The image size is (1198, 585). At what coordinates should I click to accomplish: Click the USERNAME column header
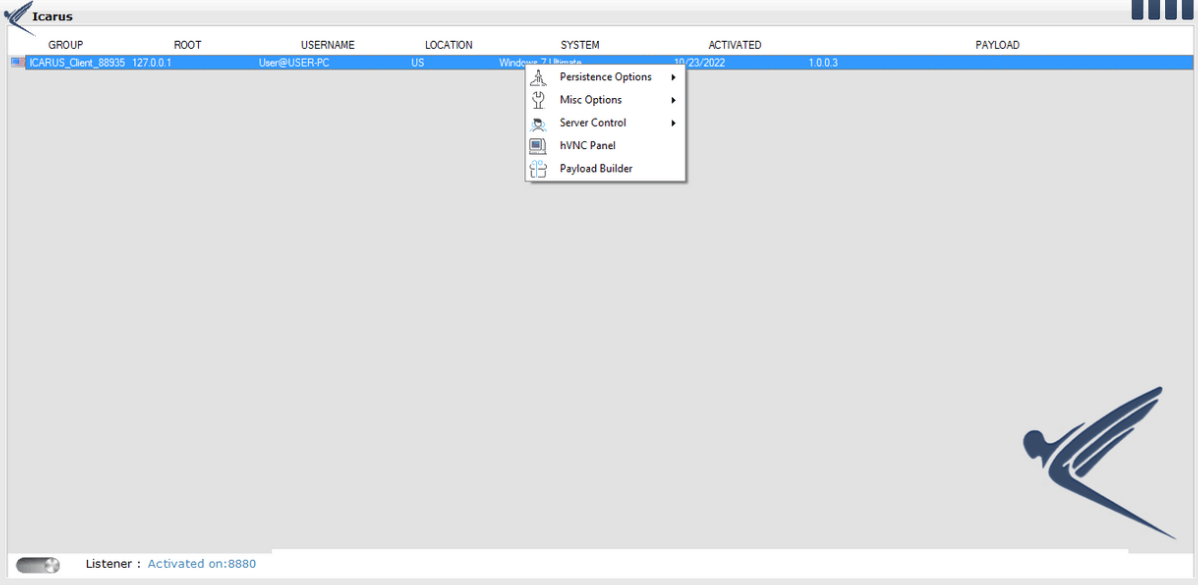click(x=328, y=45)
